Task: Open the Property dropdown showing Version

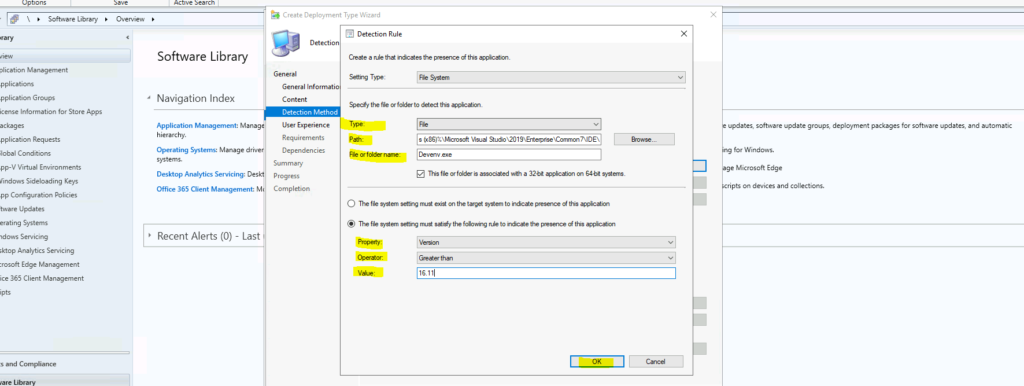Action: [546, 242]
